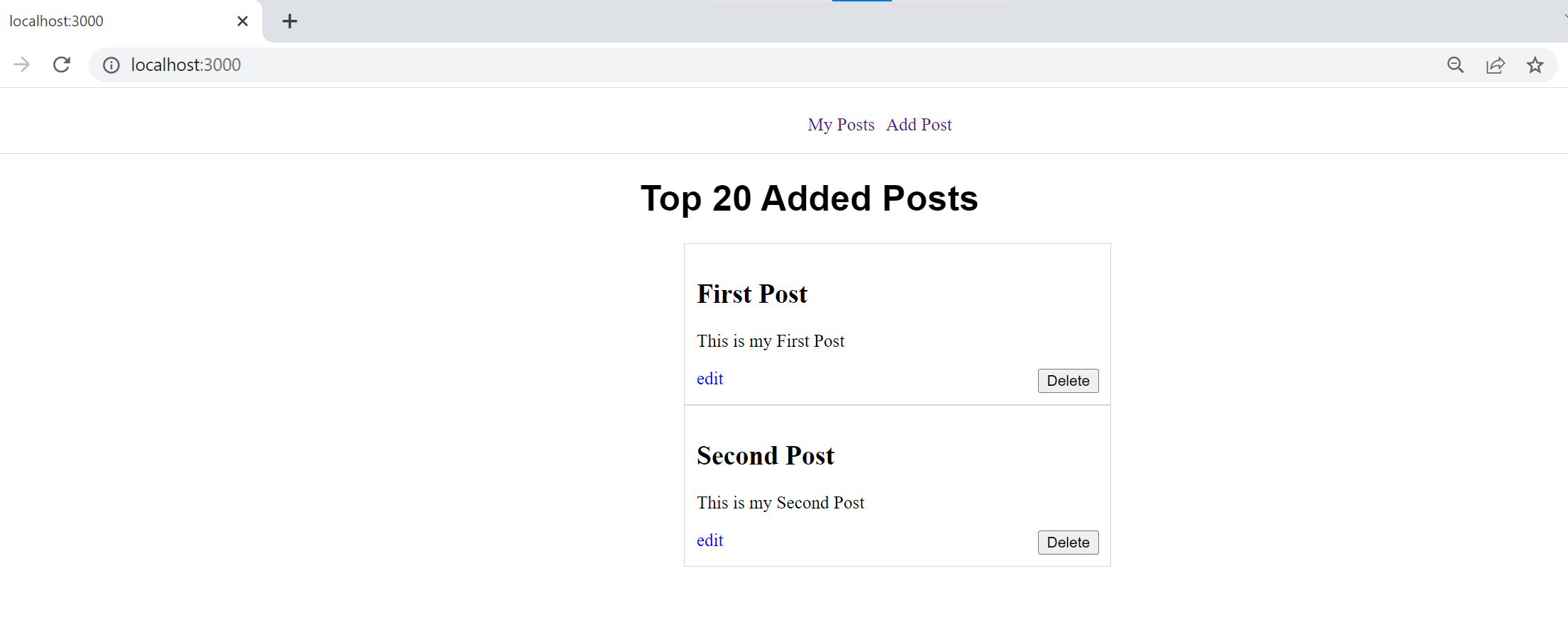Edit the First Post

pyautogui.click(x=710, y=379)
